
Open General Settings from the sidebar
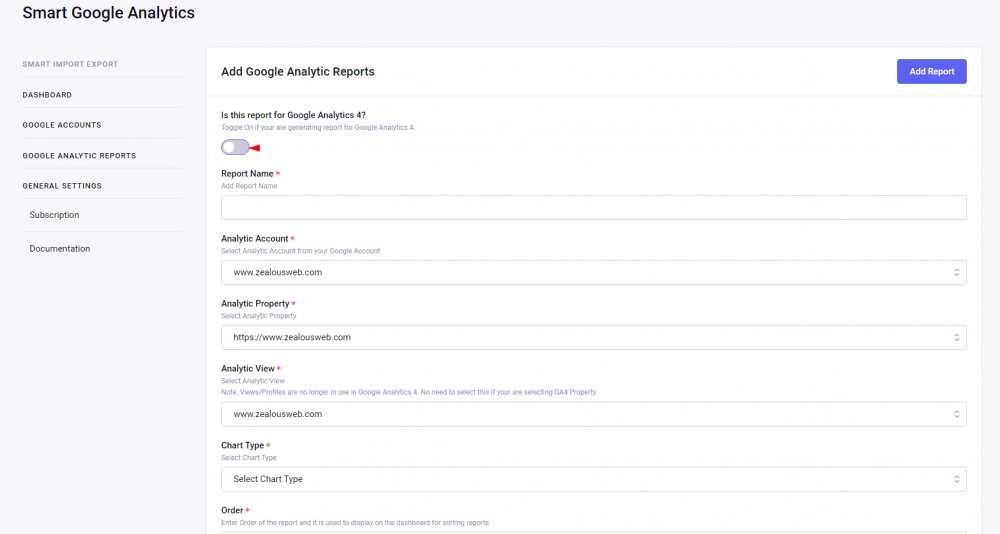coord(62,186)
